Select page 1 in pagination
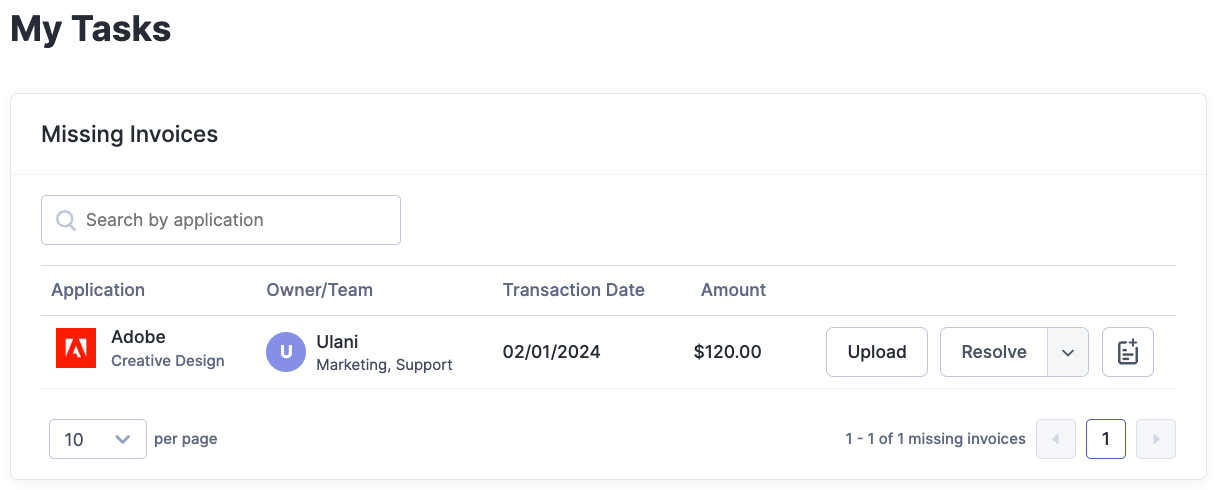The height and width of the screenshot is (490, 1215). point(1106,439)
